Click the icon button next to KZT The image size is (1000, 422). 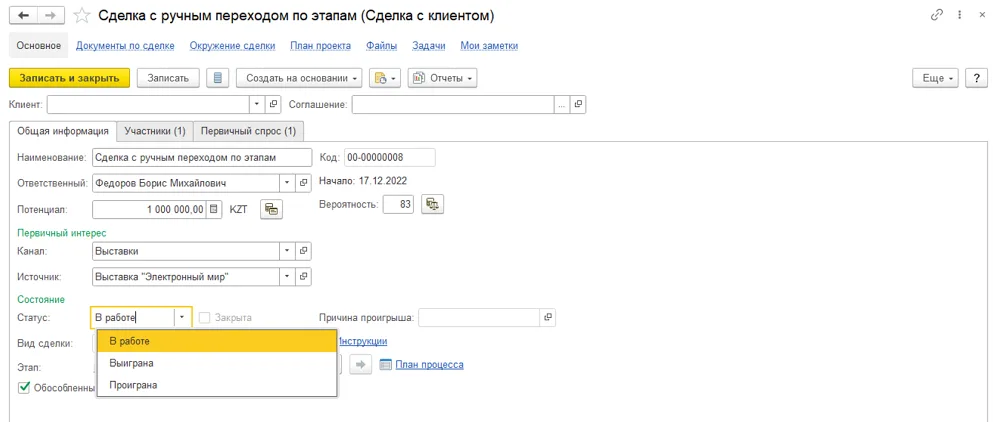(272, 208)
